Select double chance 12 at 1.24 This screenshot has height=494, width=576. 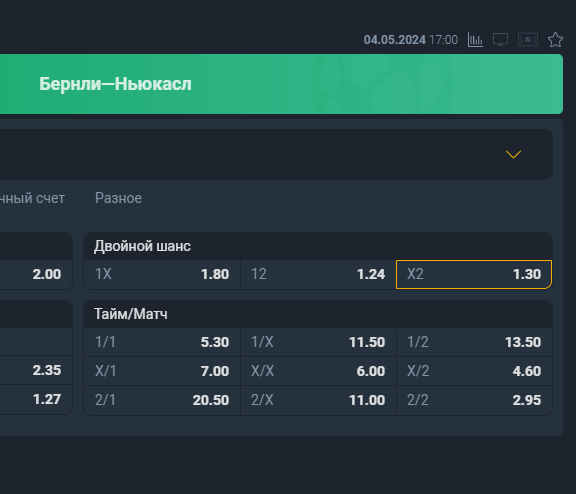click(318, 274)
